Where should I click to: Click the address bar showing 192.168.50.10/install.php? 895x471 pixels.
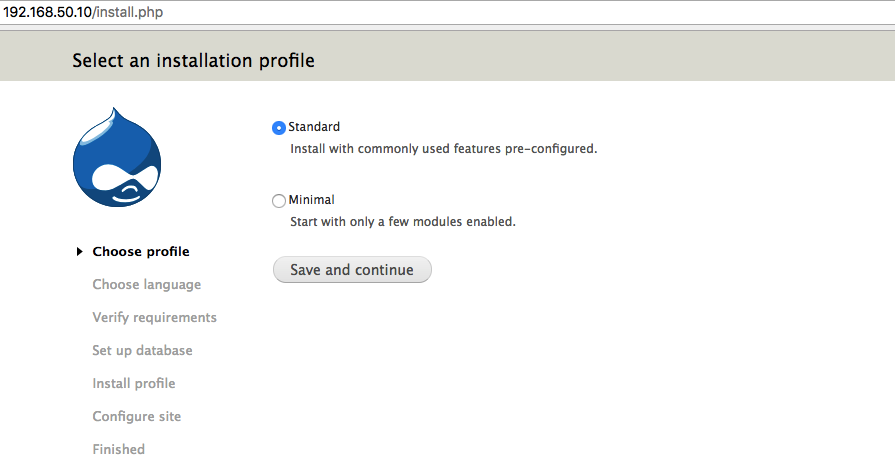click(448, 12)
